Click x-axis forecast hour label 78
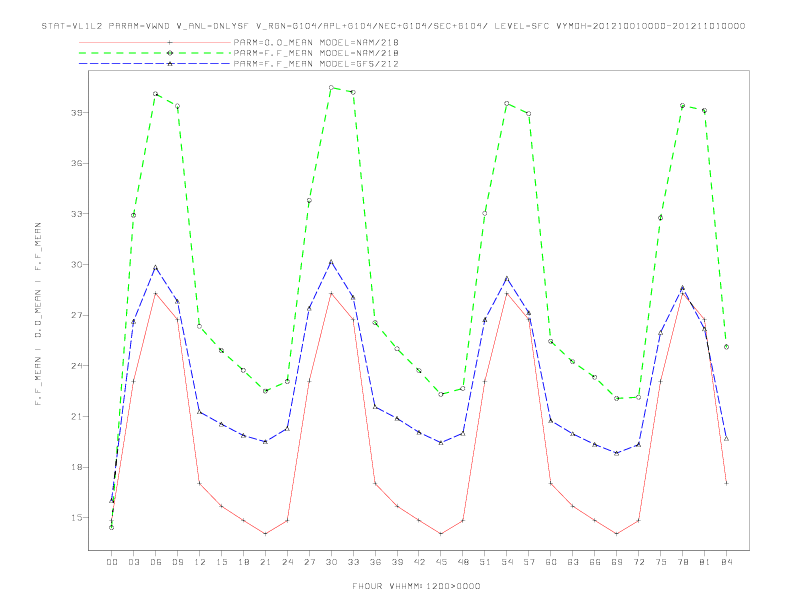The width and height of the screenshot is (792, 612). point(682,562)
